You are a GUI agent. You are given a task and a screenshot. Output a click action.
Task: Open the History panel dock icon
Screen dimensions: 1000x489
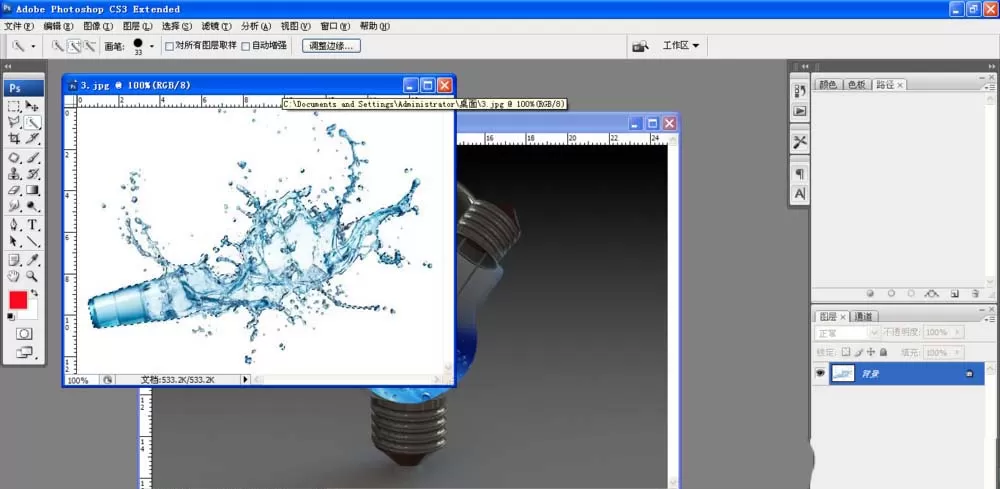pos(800,91)
